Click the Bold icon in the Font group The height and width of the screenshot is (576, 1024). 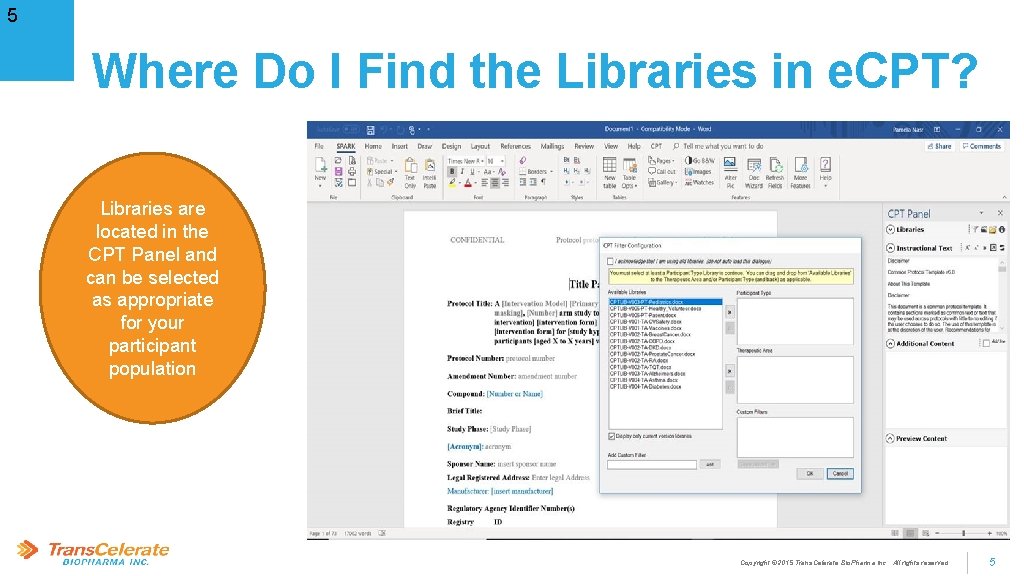[452, 171]
